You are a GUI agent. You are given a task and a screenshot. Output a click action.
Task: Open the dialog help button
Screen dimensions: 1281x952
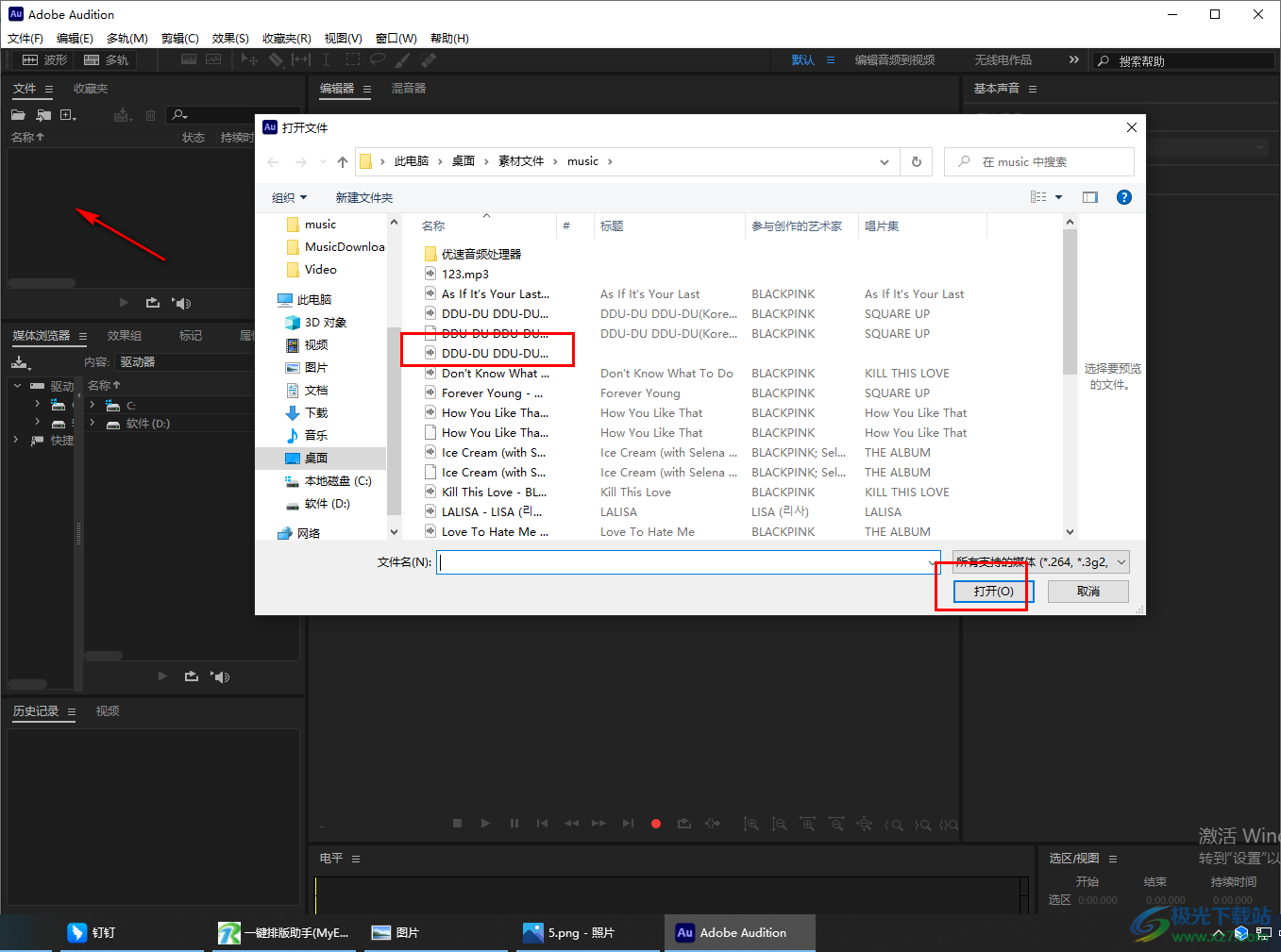click(1124, 197)
